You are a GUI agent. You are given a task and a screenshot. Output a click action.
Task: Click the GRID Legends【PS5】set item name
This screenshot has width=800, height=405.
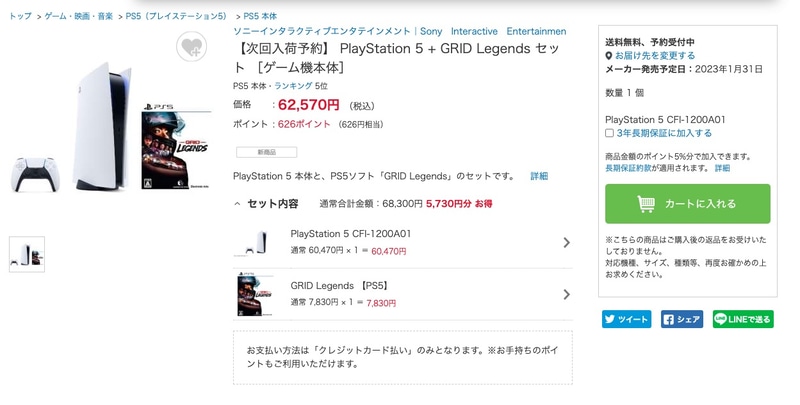[340, 286]
